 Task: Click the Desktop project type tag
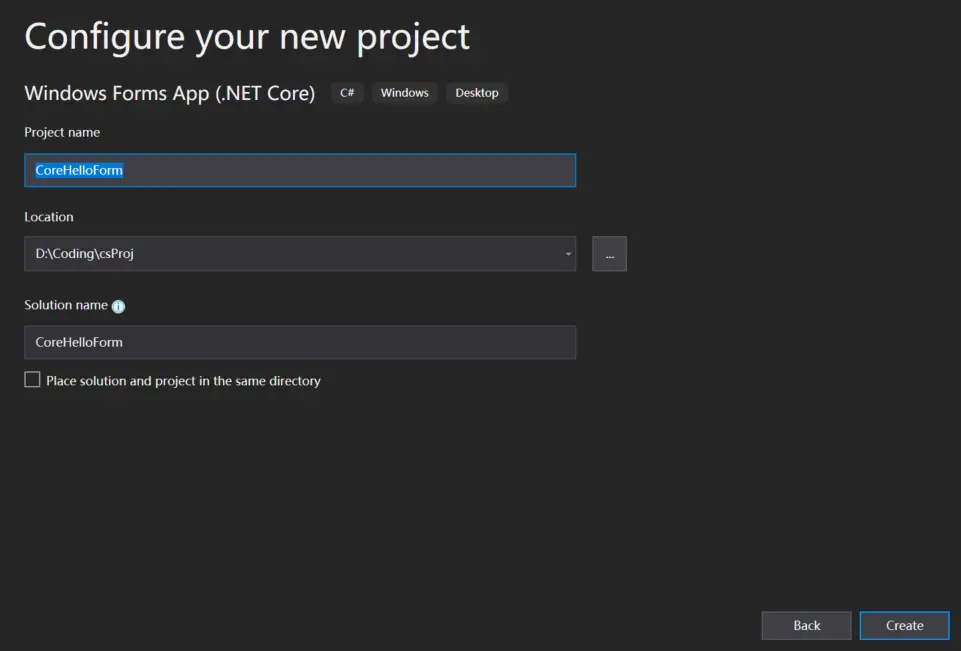click(x=477, y=93)
